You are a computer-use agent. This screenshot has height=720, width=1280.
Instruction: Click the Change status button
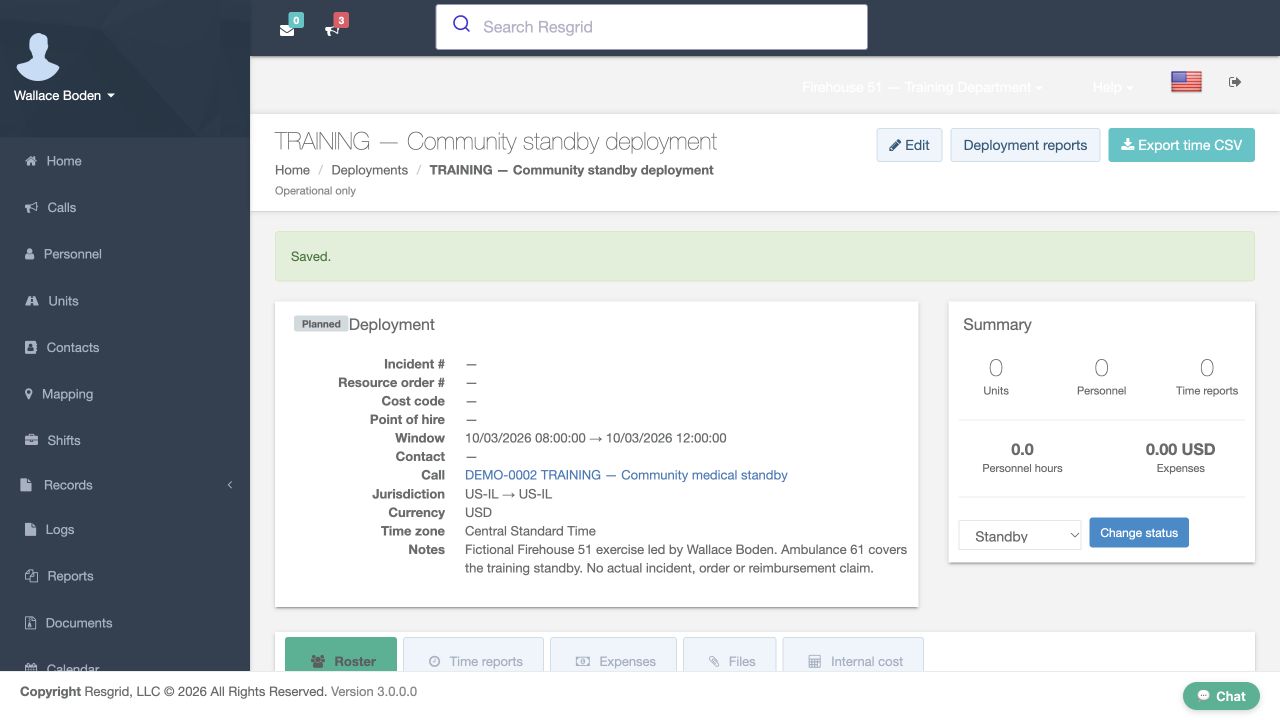(x=1139, y=533)
